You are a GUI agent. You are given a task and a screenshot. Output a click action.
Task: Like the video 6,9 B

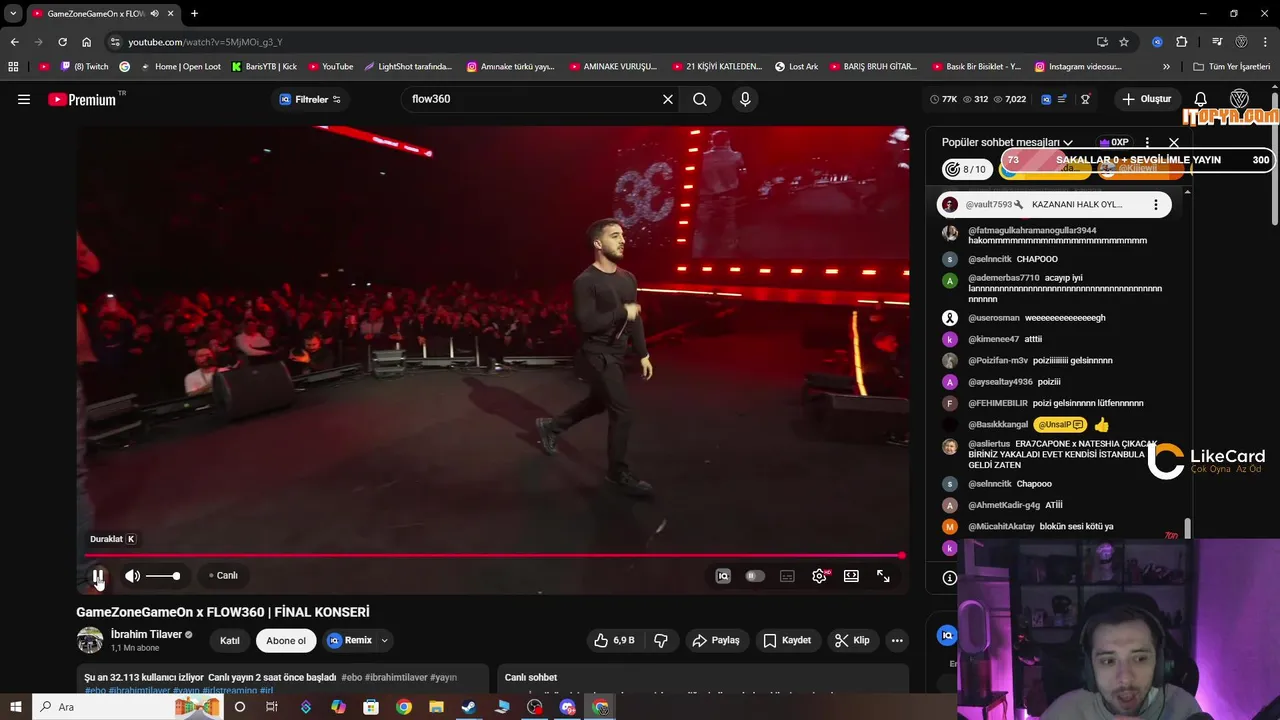coord(615,640)
